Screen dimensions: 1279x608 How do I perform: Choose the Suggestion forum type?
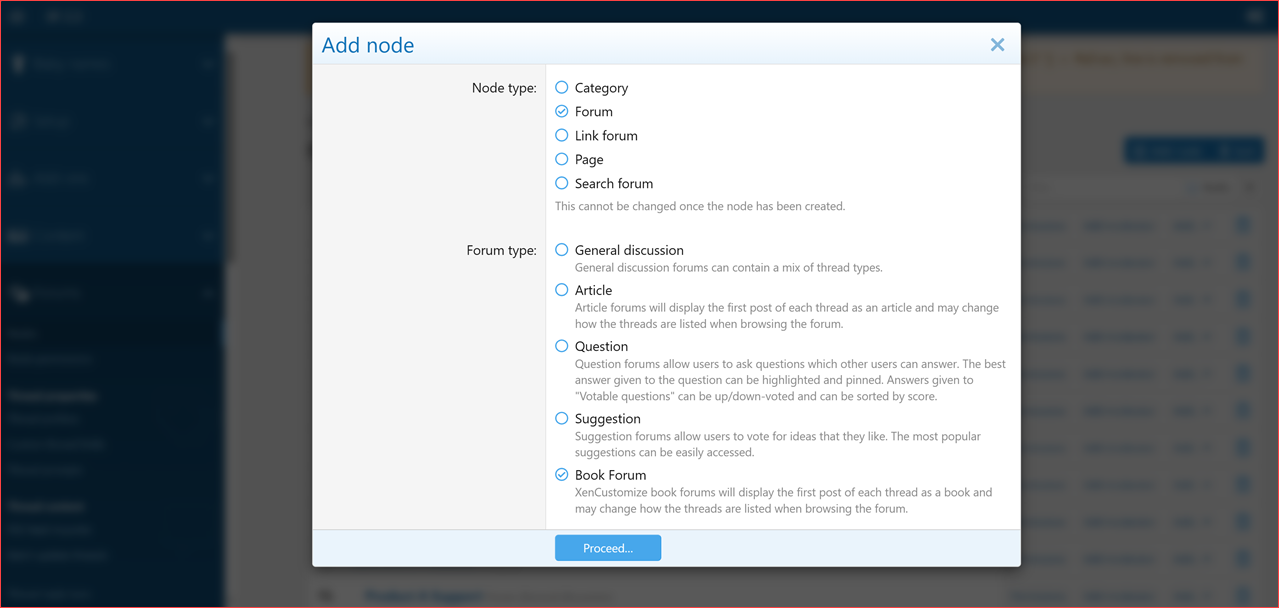pos(561,418)
